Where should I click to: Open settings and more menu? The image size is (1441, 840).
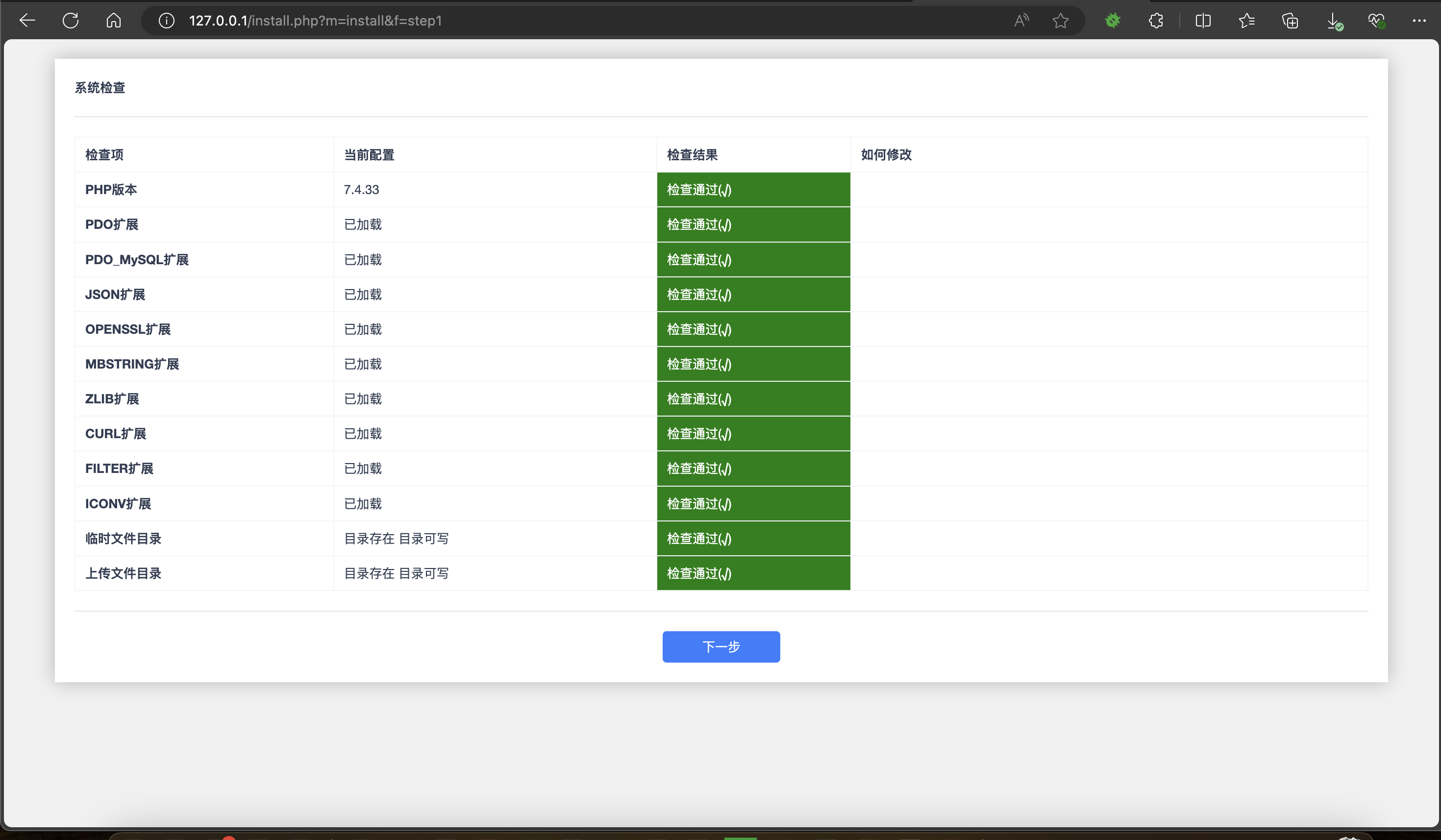(1419, 21)
